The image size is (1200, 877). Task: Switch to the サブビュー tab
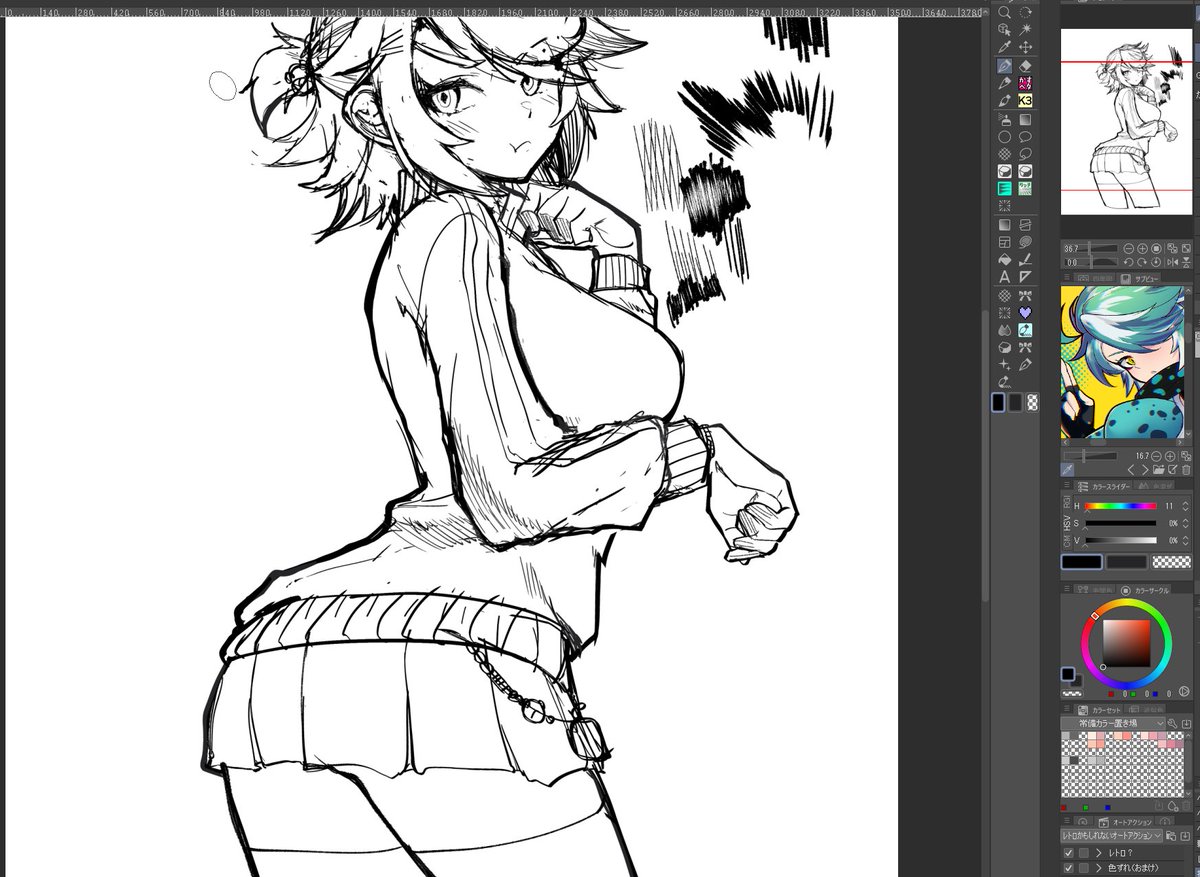[1139, 279]
